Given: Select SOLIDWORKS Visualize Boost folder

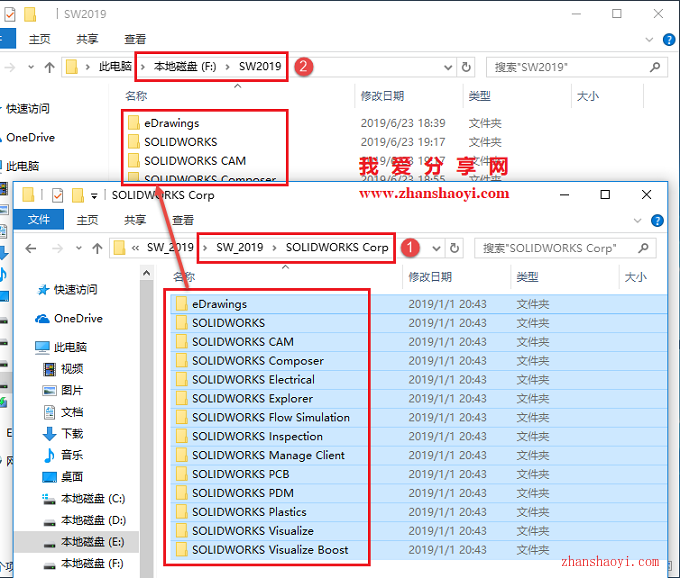Looking at the screenshot, I should pyautogui.click(x=270, y=550).
